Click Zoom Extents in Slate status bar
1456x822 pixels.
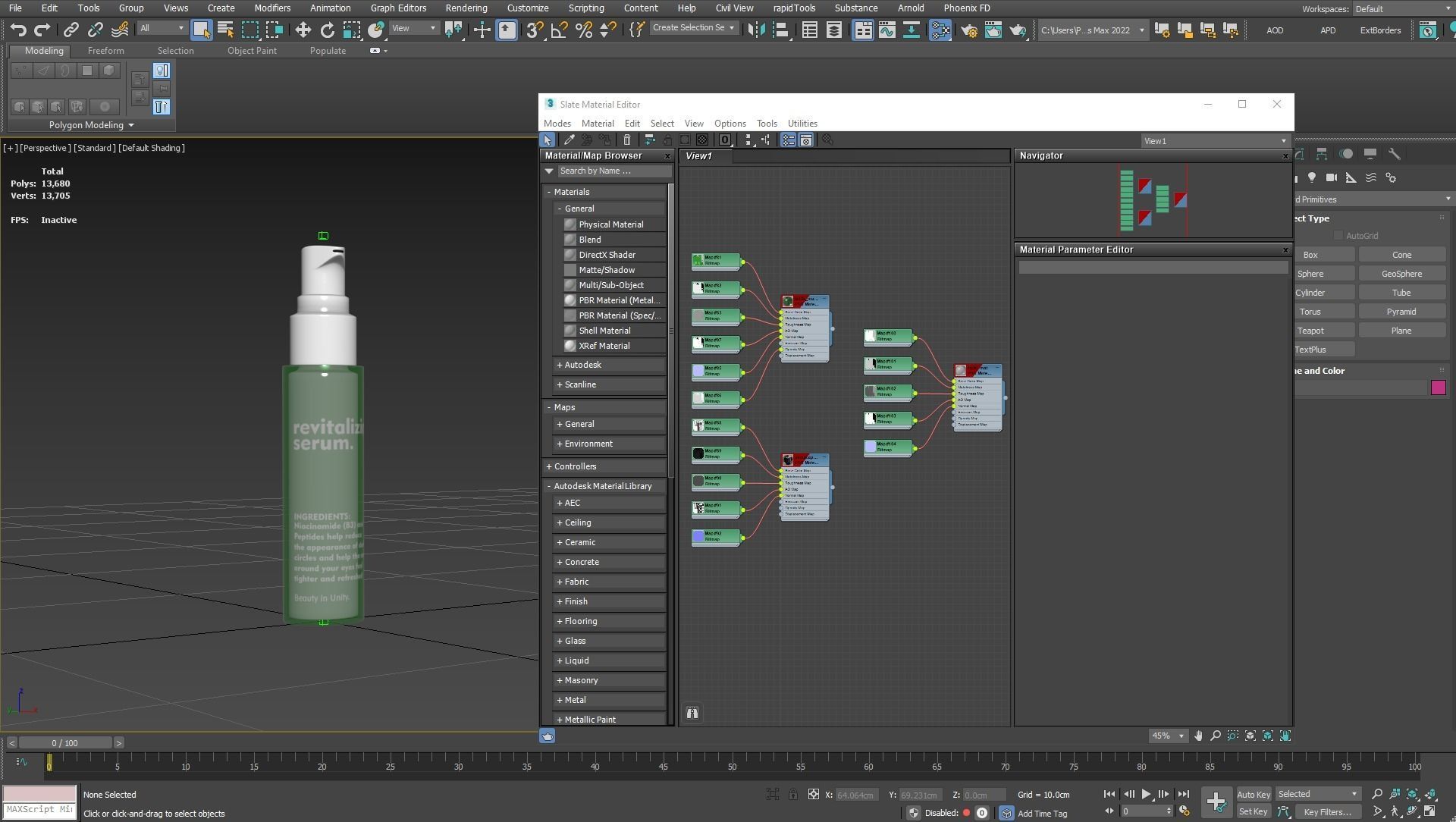click(1250, 736)
